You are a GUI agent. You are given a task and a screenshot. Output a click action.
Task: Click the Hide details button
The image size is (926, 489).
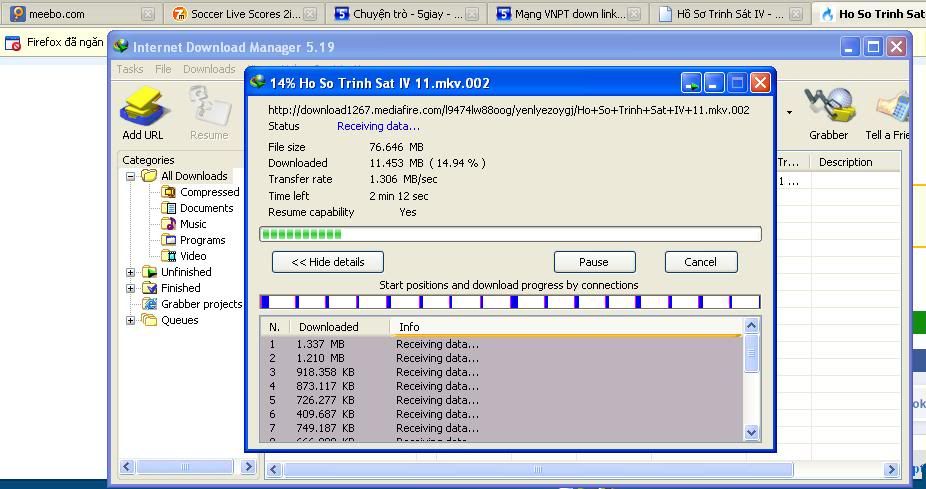[x=328, y=262]
